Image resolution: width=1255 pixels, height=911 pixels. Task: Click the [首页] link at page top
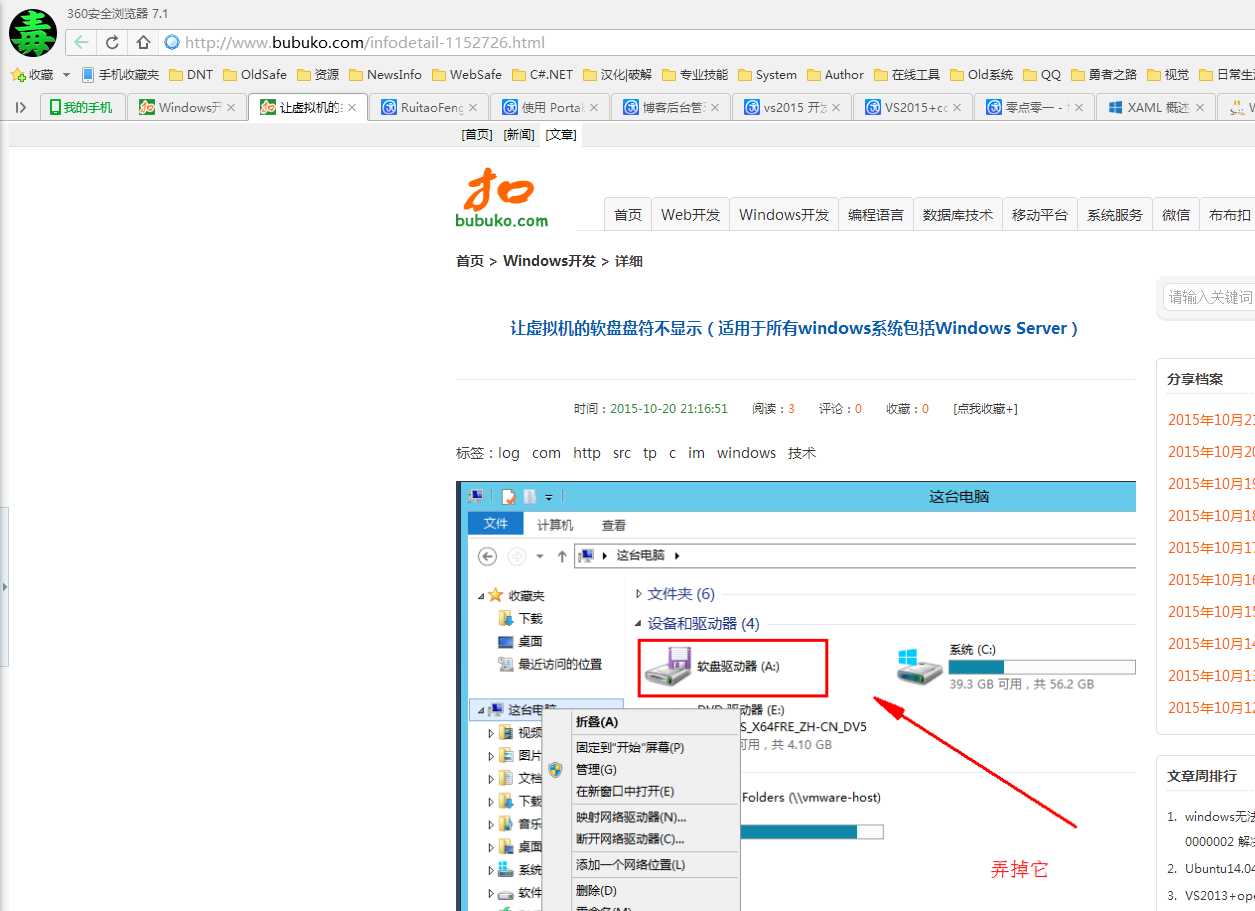477,135
